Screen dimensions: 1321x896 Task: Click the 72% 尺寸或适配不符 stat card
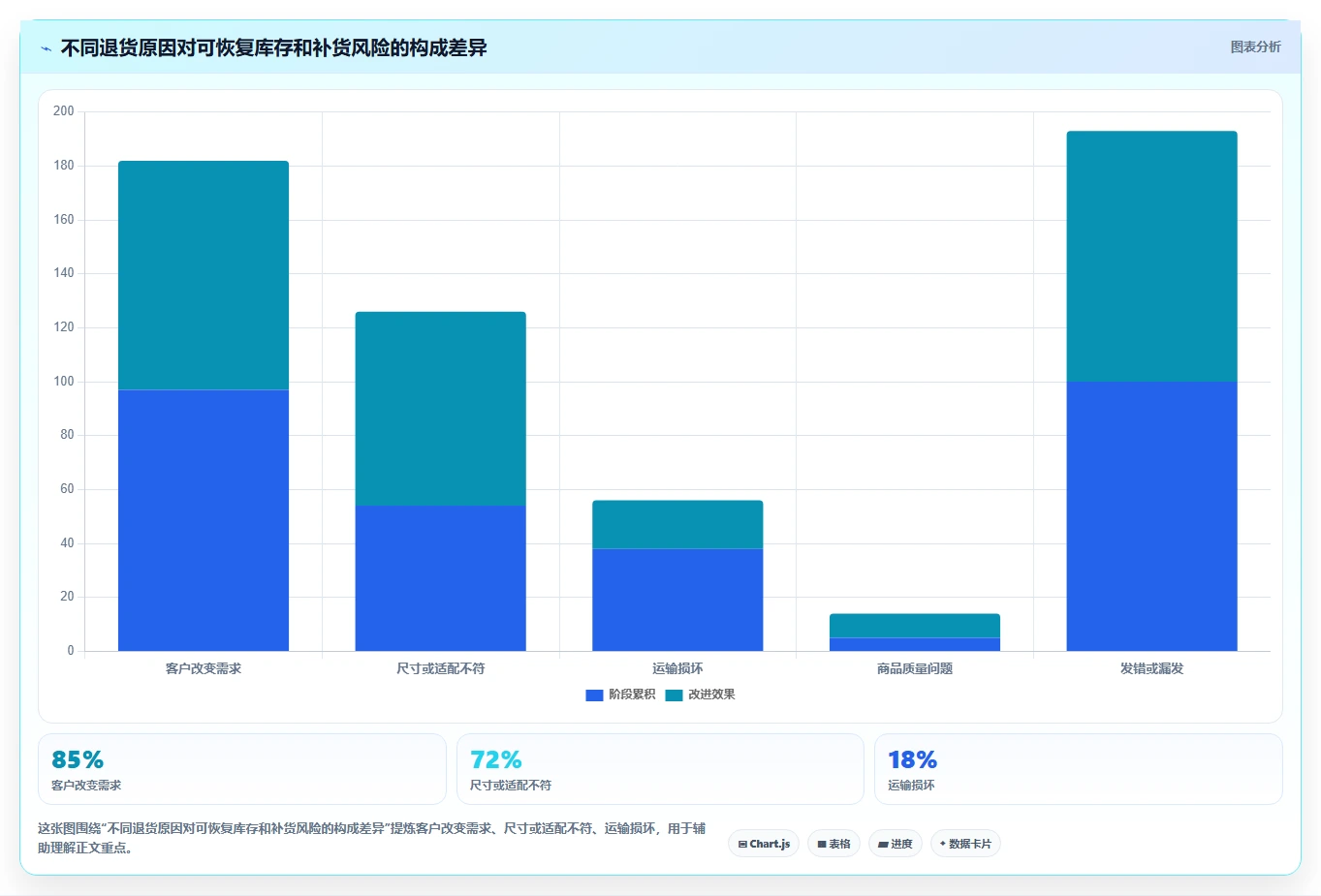point(660,769)
